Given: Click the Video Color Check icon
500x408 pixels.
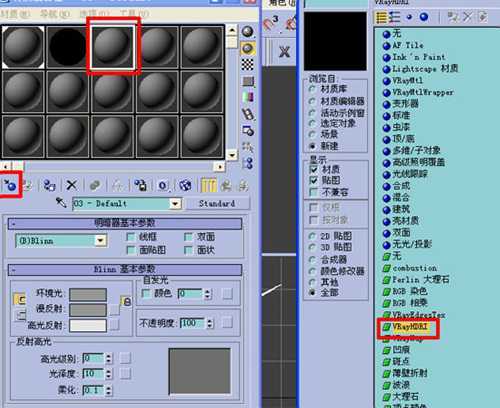Looking at the screenshot, I should pos(248,97).
